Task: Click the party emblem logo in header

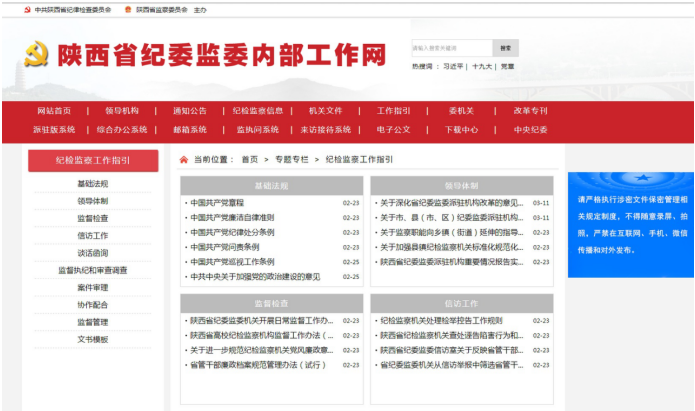Action: tap(37, 54)
